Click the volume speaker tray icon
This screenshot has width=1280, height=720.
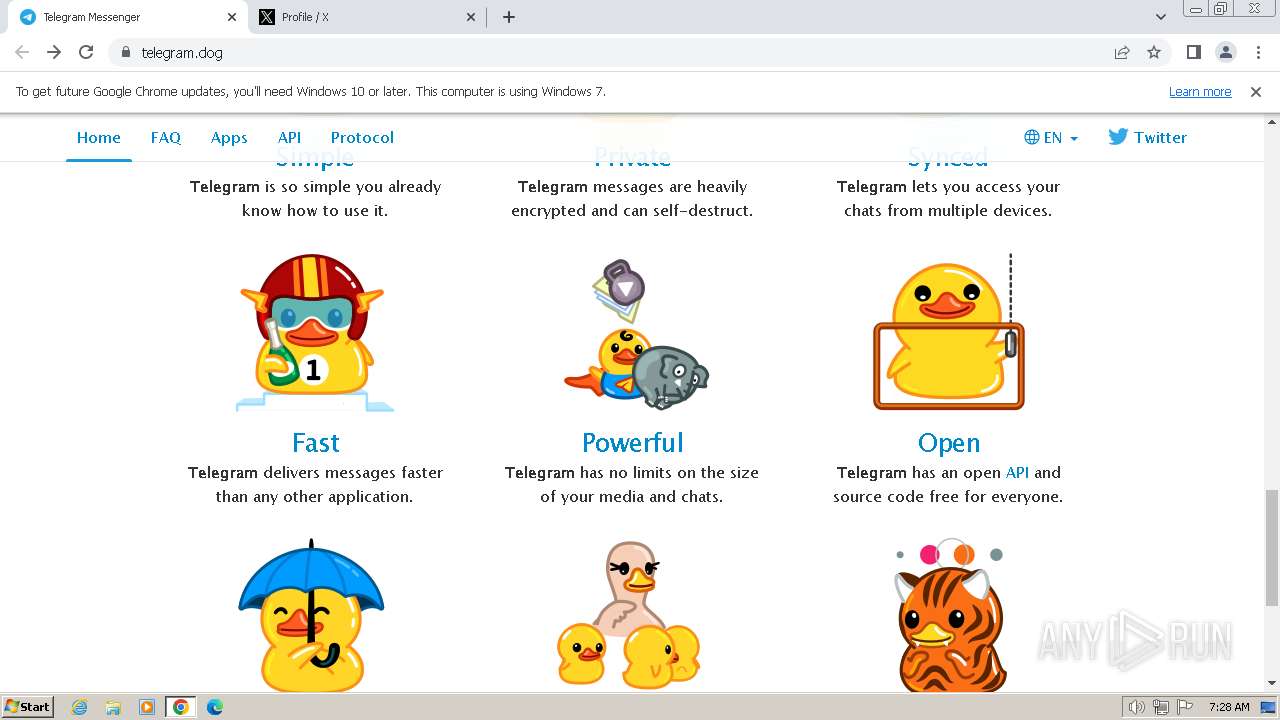[1137, 707]
